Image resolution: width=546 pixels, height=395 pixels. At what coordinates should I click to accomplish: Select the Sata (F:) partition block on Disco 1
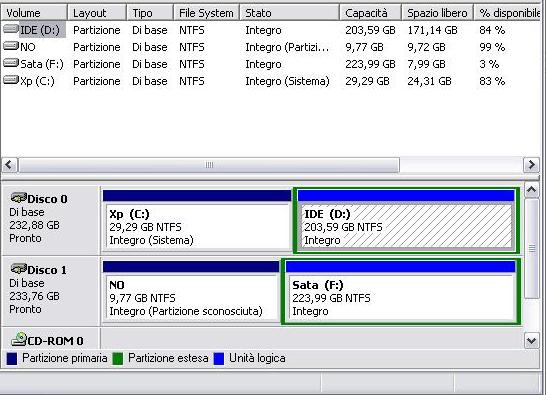tap(400, 291)
